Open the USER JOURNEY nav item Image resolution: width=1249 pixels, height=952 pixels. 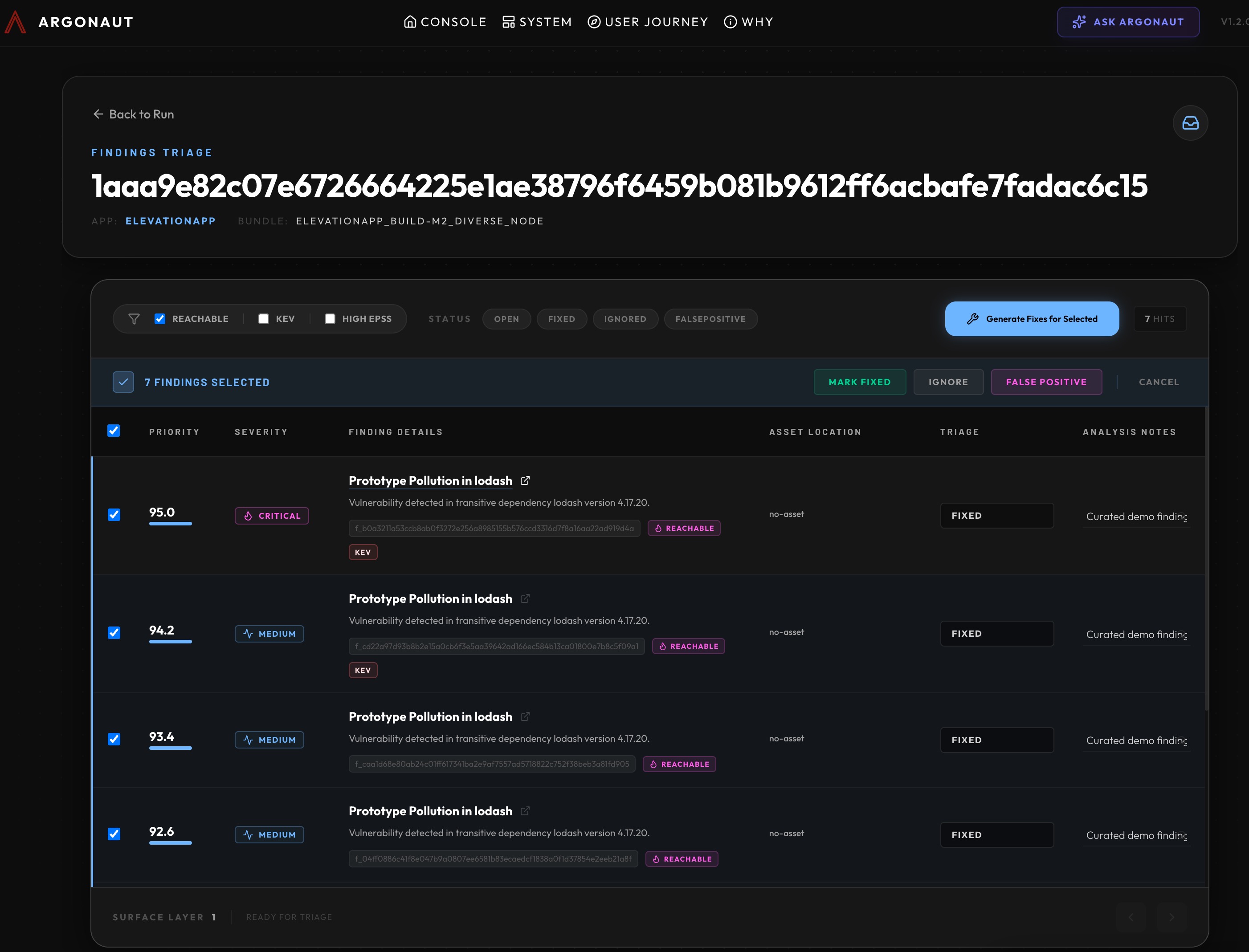pyautogui.click(x=648, y=22)
